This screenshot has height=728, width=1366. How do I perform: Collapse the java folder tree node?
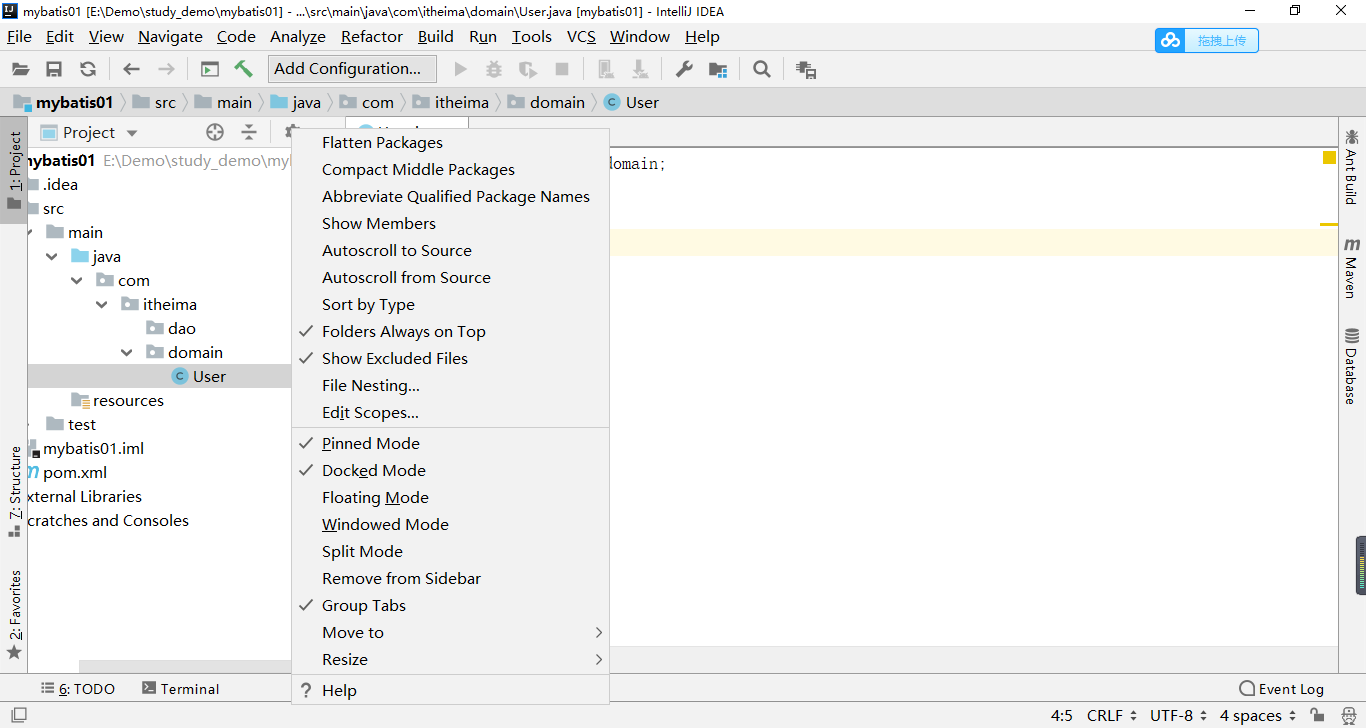click(52, 256)
